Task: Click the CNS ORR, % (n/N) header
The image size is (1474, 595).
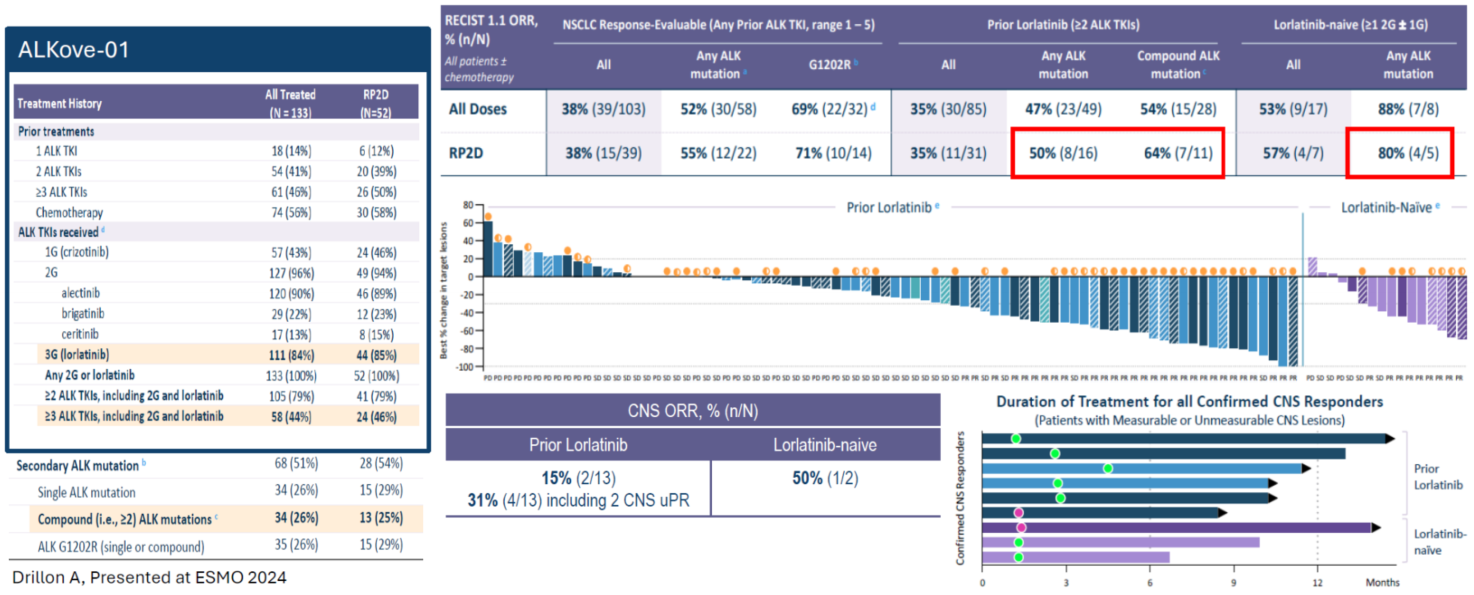Action: [692, 409]
